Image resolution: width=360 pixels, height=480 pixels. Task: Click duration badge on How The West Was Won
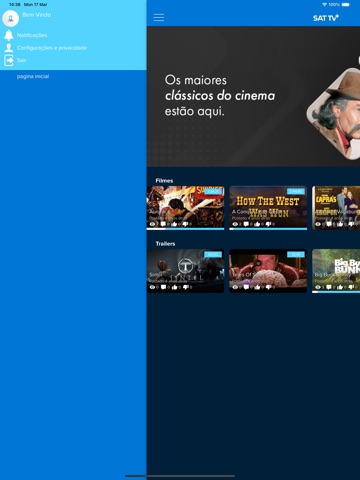296,191
